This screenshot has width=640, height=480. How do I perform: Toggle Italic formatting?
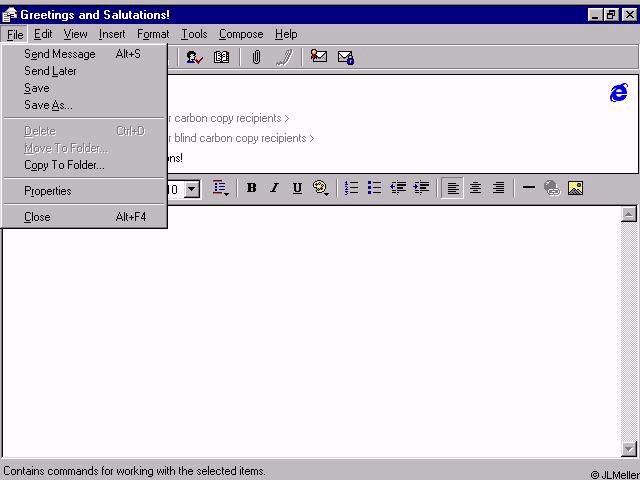pos(274,188)
